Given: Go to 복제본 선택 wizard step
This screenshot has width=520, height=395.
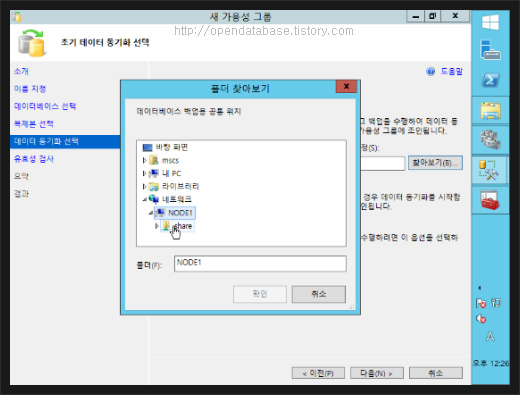Looking at the screenshot, I should (34, 124).
